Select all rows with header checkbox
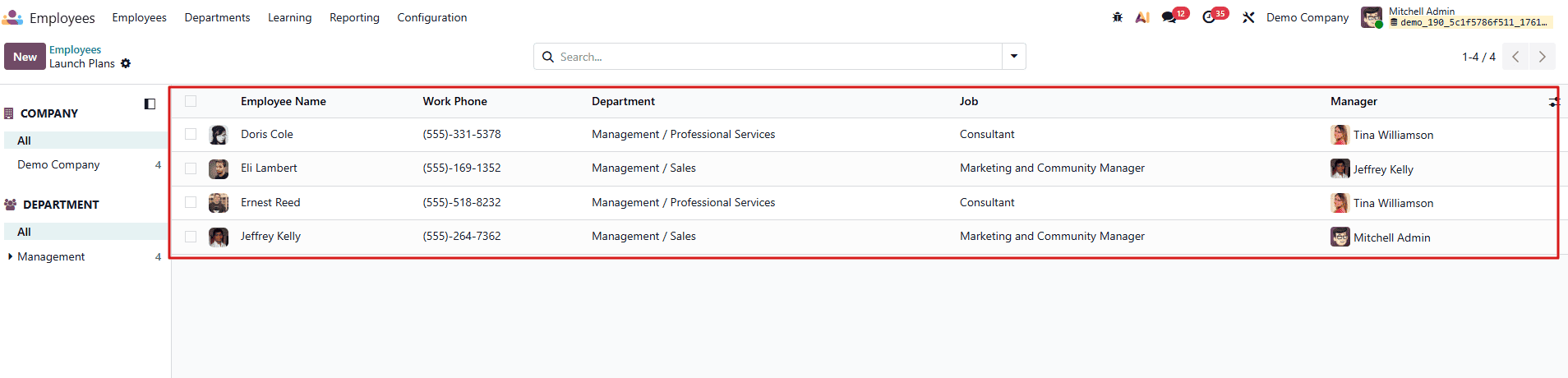 pos(191,101)
